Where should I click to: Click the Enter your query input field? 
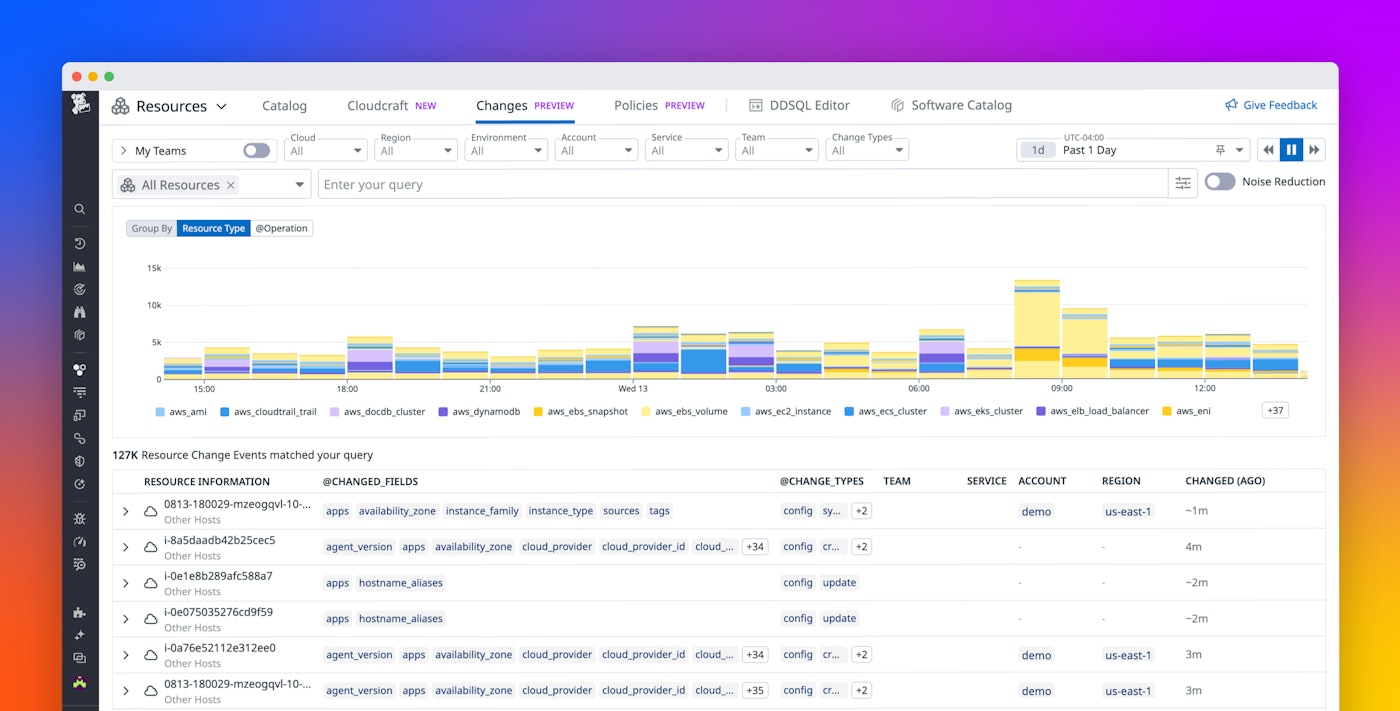[700, 183]
